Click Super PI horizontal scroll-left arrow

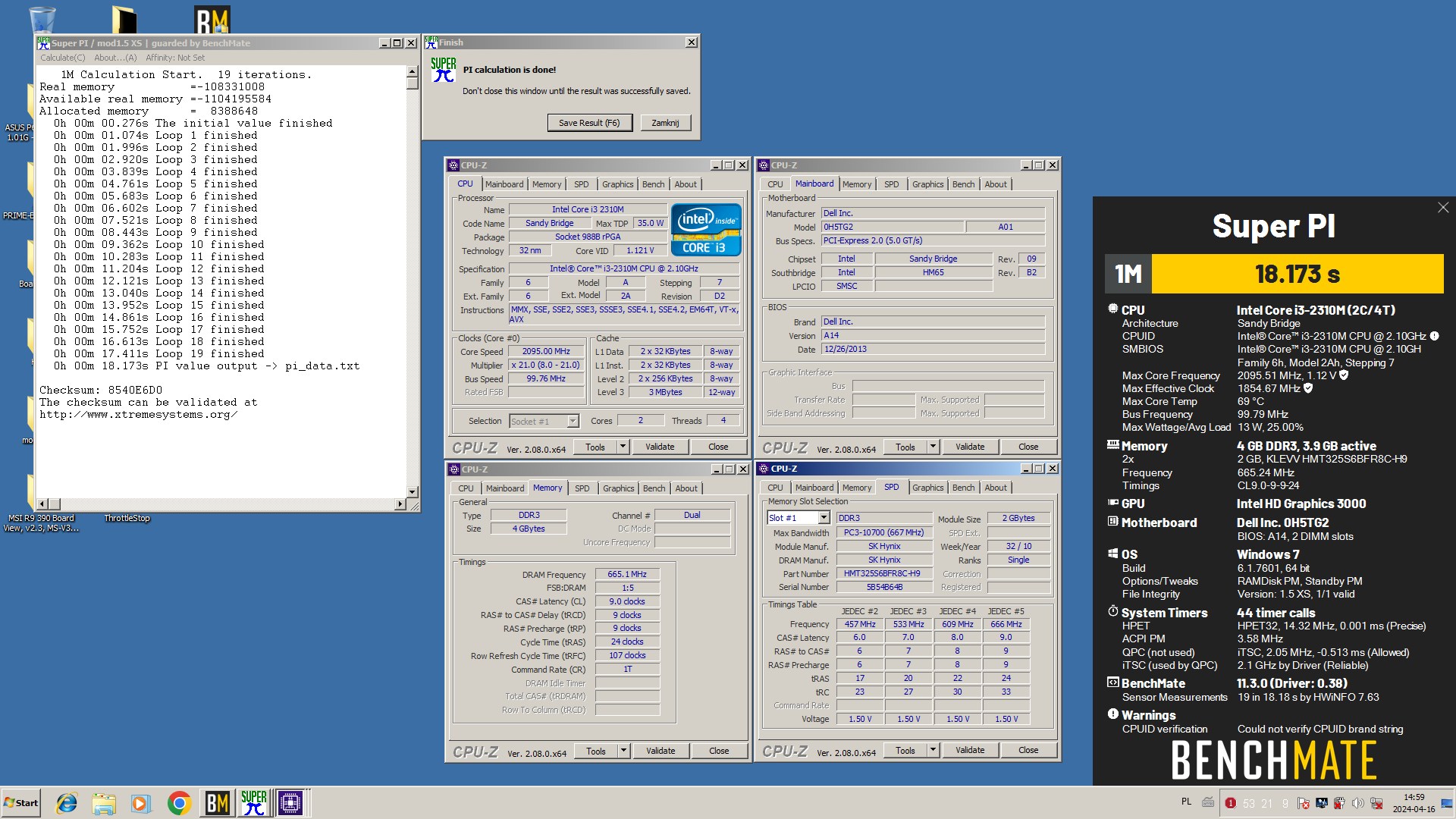tap(42, 504)
